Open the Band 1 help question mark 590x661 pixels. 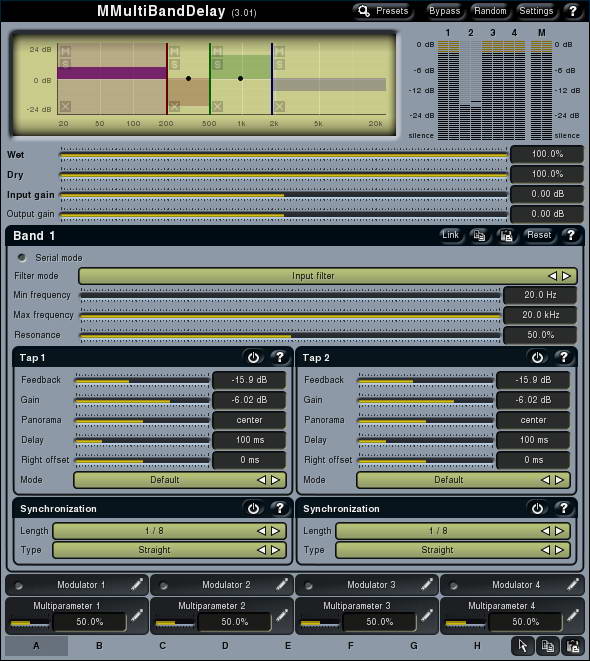click(571, 235)
